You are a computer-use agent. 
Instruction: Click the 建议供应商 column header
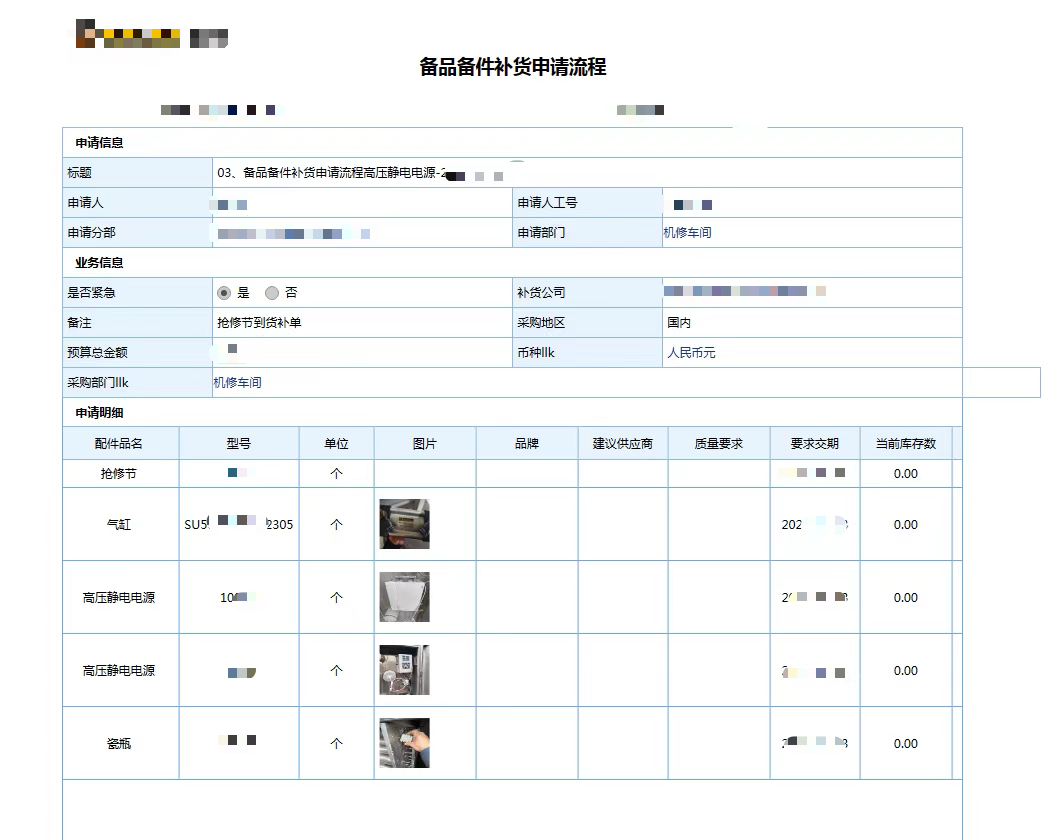click(x=623, y=444)
